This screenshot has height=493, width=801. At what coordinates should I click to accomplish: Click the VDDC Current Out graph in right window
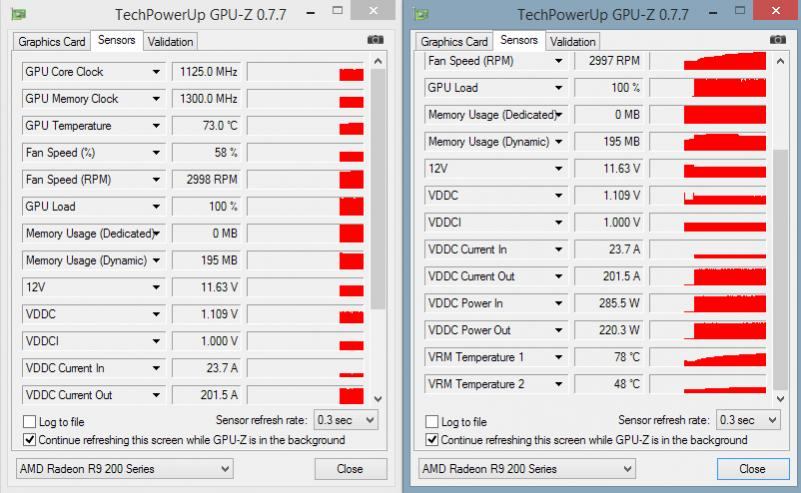(x=708, y=276)
